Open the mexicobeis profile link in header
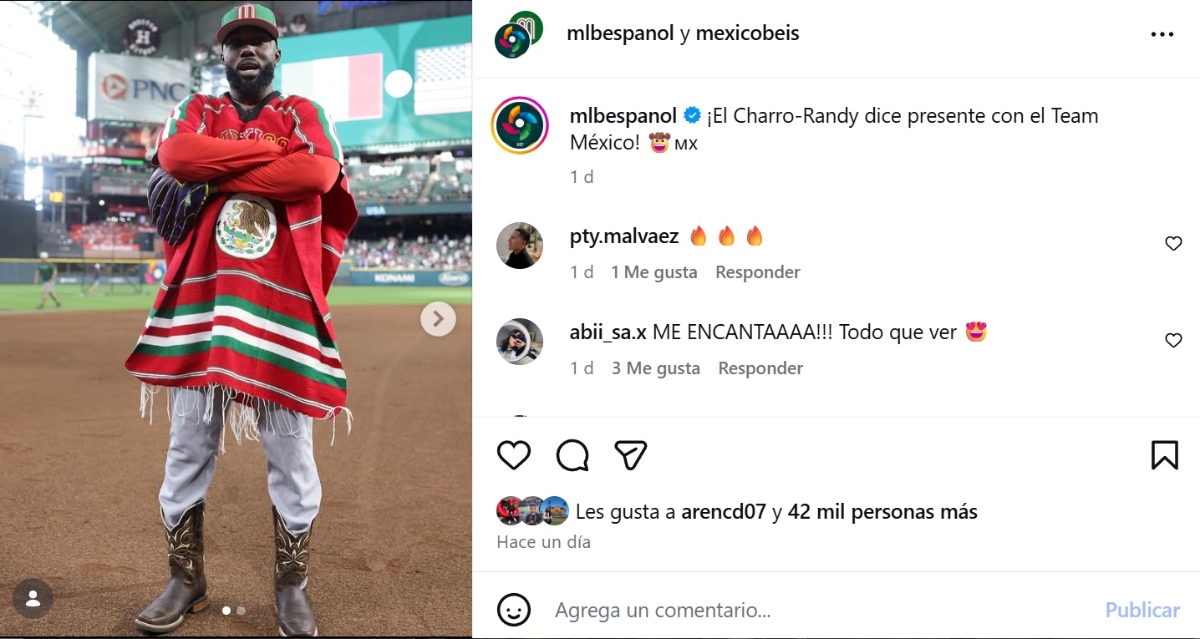Image resolution: width=1200 pixels, height=639 pixels. 747,33
